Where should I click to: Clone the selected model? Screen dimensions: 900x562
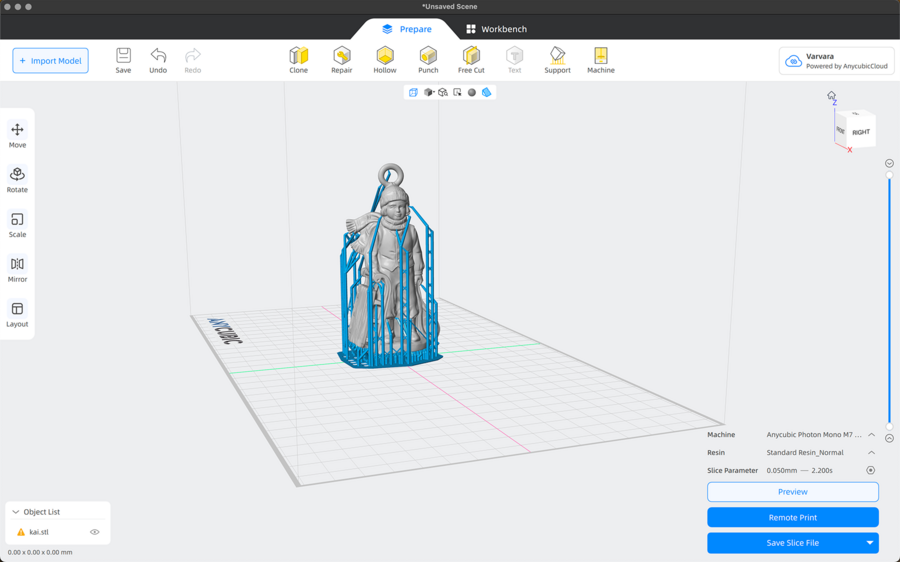point(299,59)
